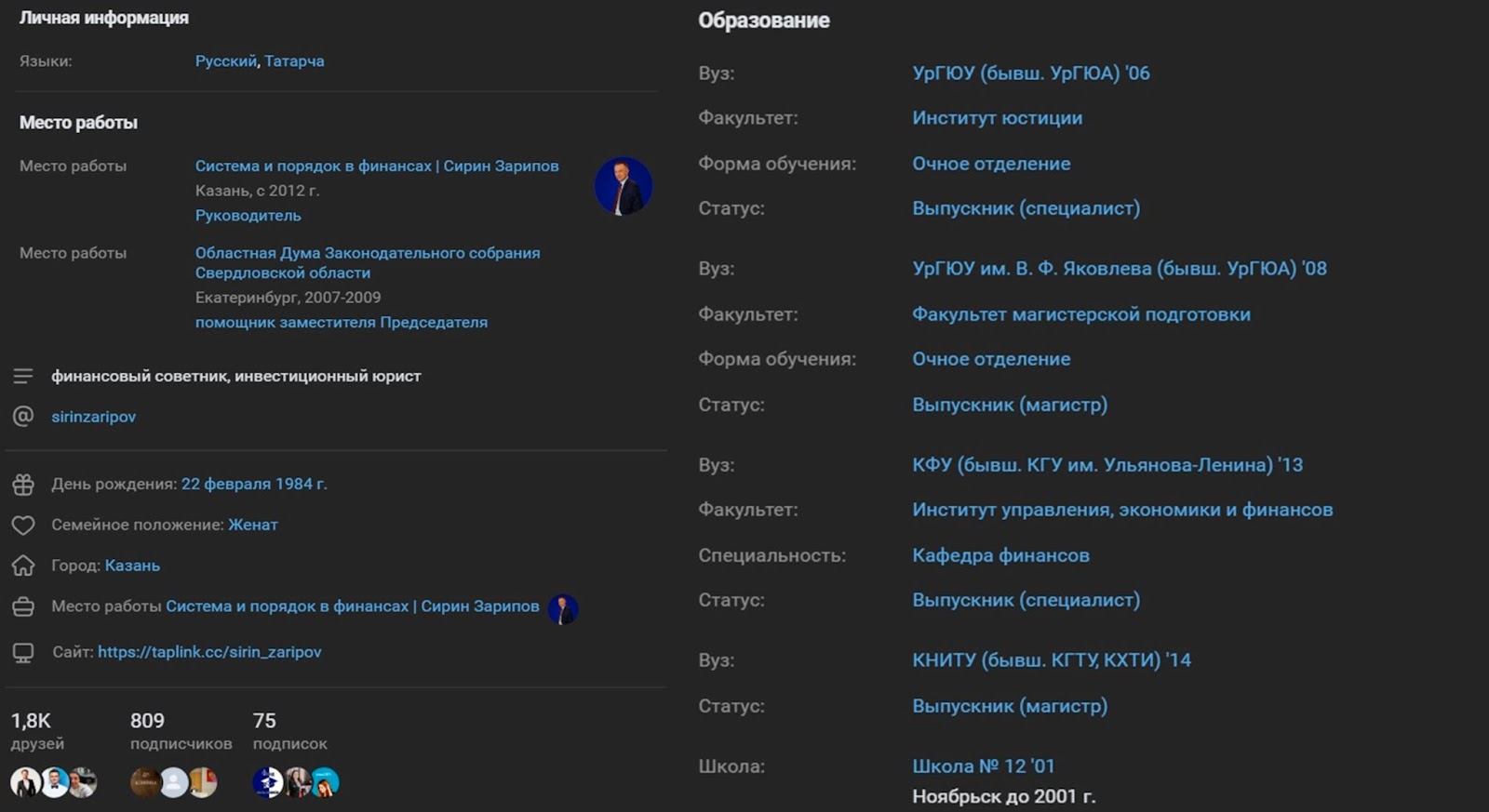The width and height of the screenshot is (1489, 812).
Task: Click the lines description icon
Action: 23,376
